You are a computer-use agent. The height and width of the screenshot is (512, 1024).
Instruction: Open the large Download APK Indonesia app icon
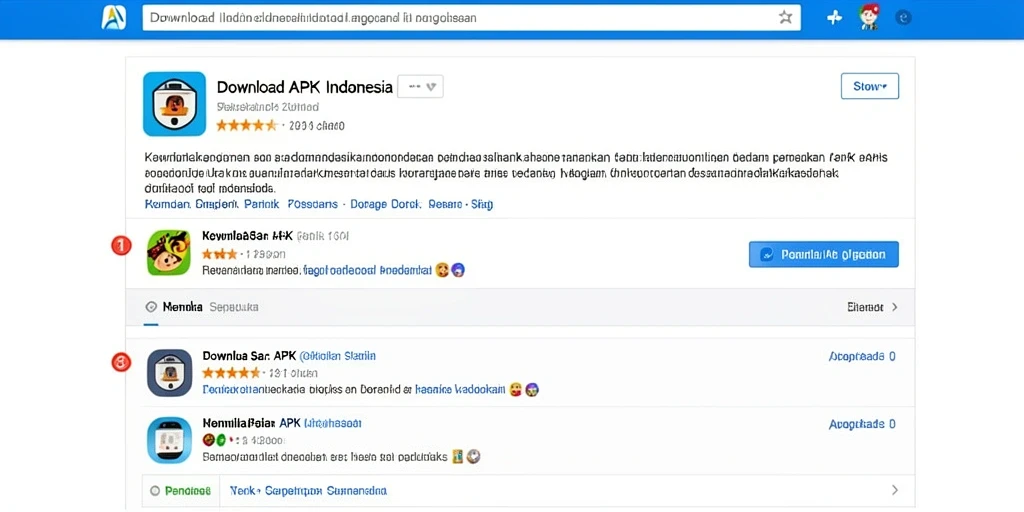[x=174, y=104]
